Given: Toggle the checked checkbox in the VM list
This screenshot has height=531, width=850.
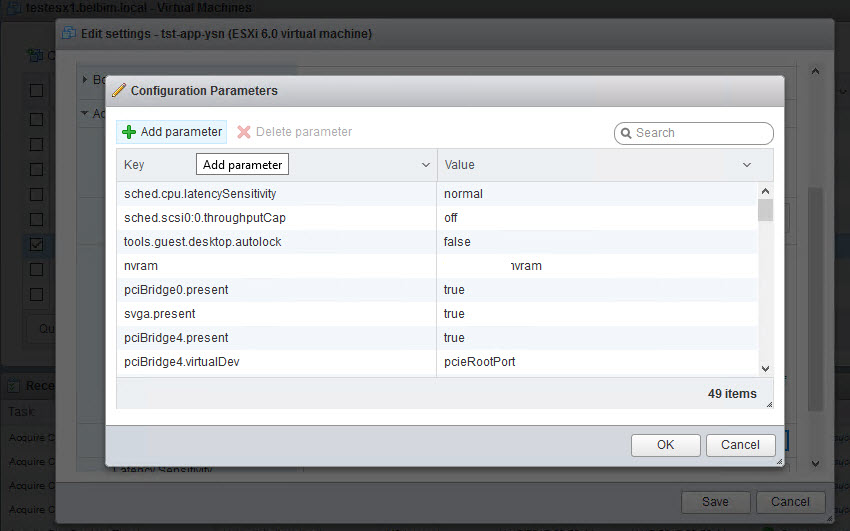Looking at the screenshot, I should [36, 244].
